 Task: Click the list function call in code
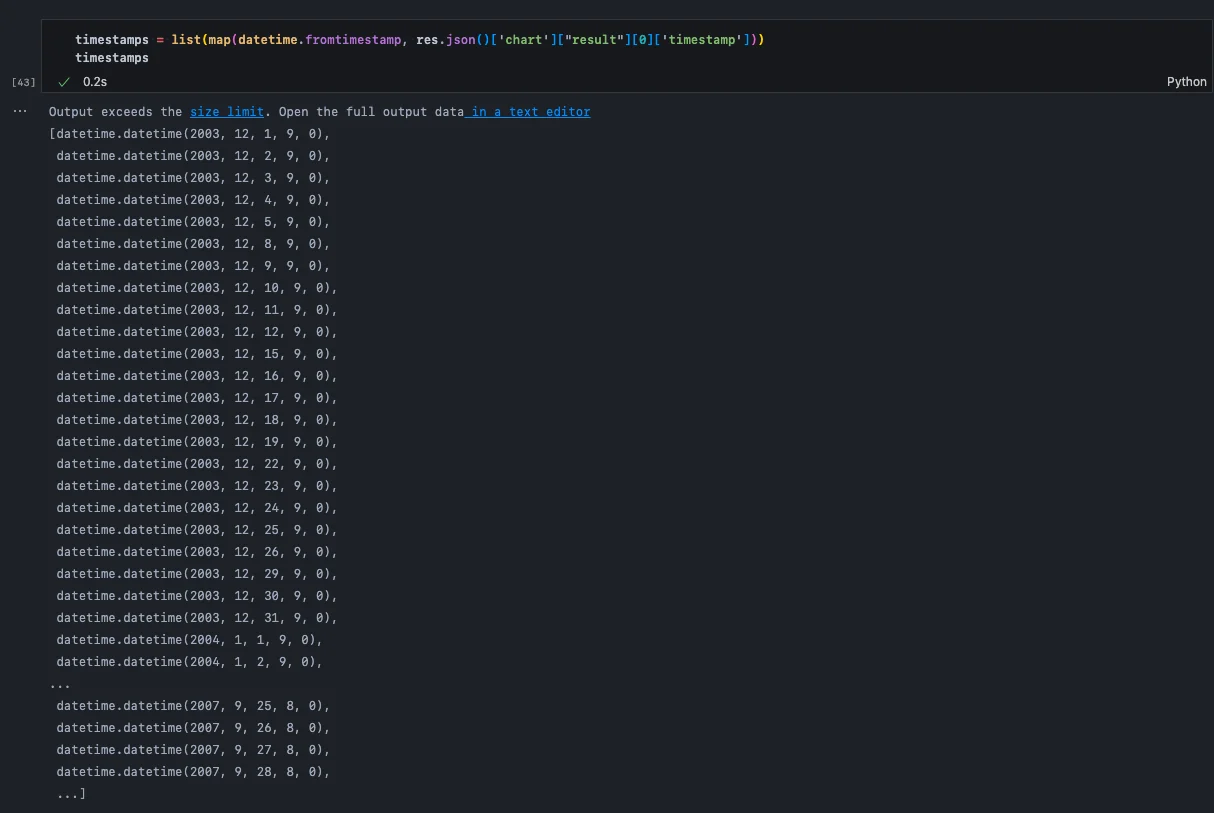(186, 39)
